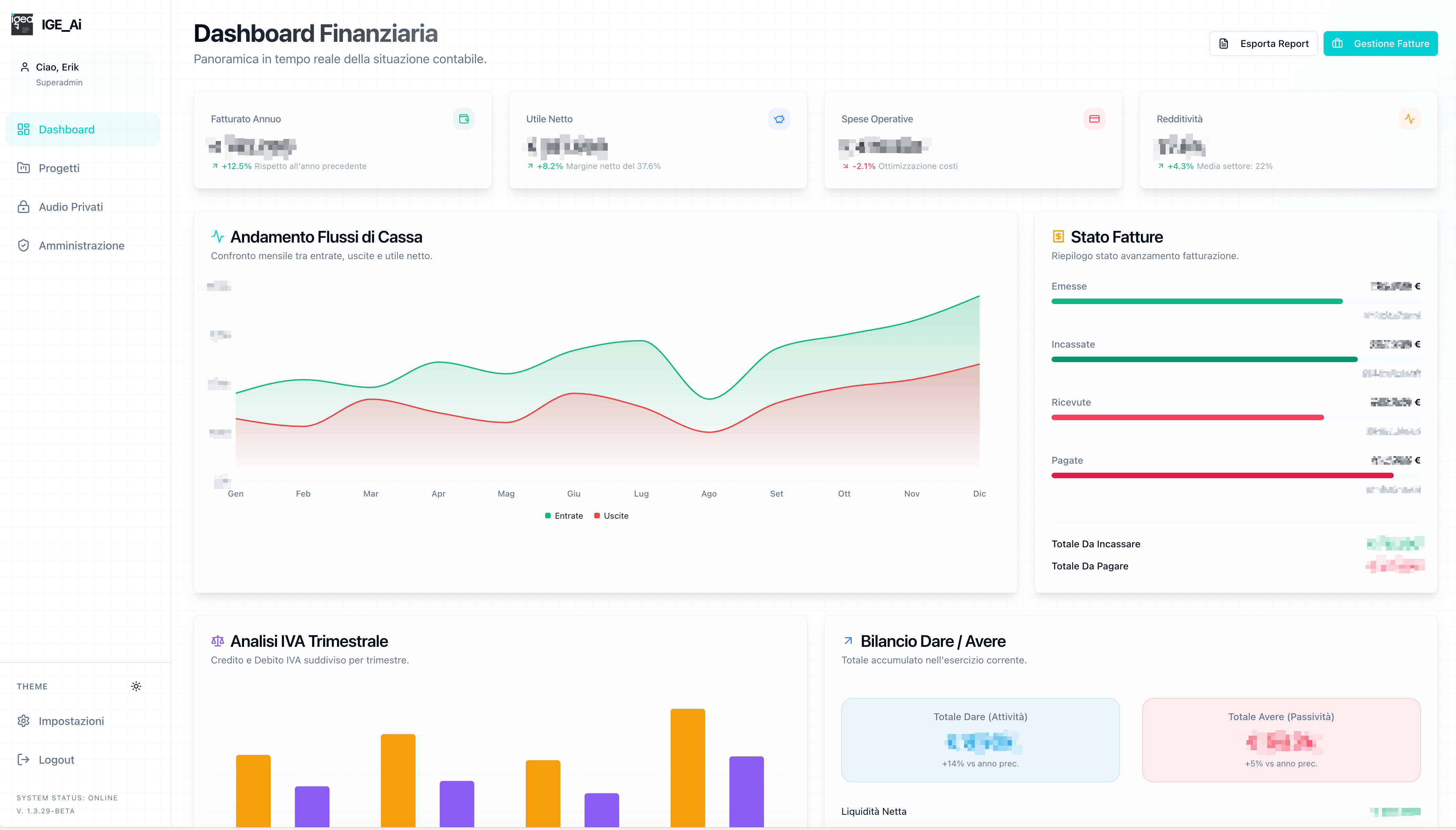Screen dimensions: 1456x830
Task: Click the scales icon beside Analisi IVA Trimestrale
Action: point(218,641)
